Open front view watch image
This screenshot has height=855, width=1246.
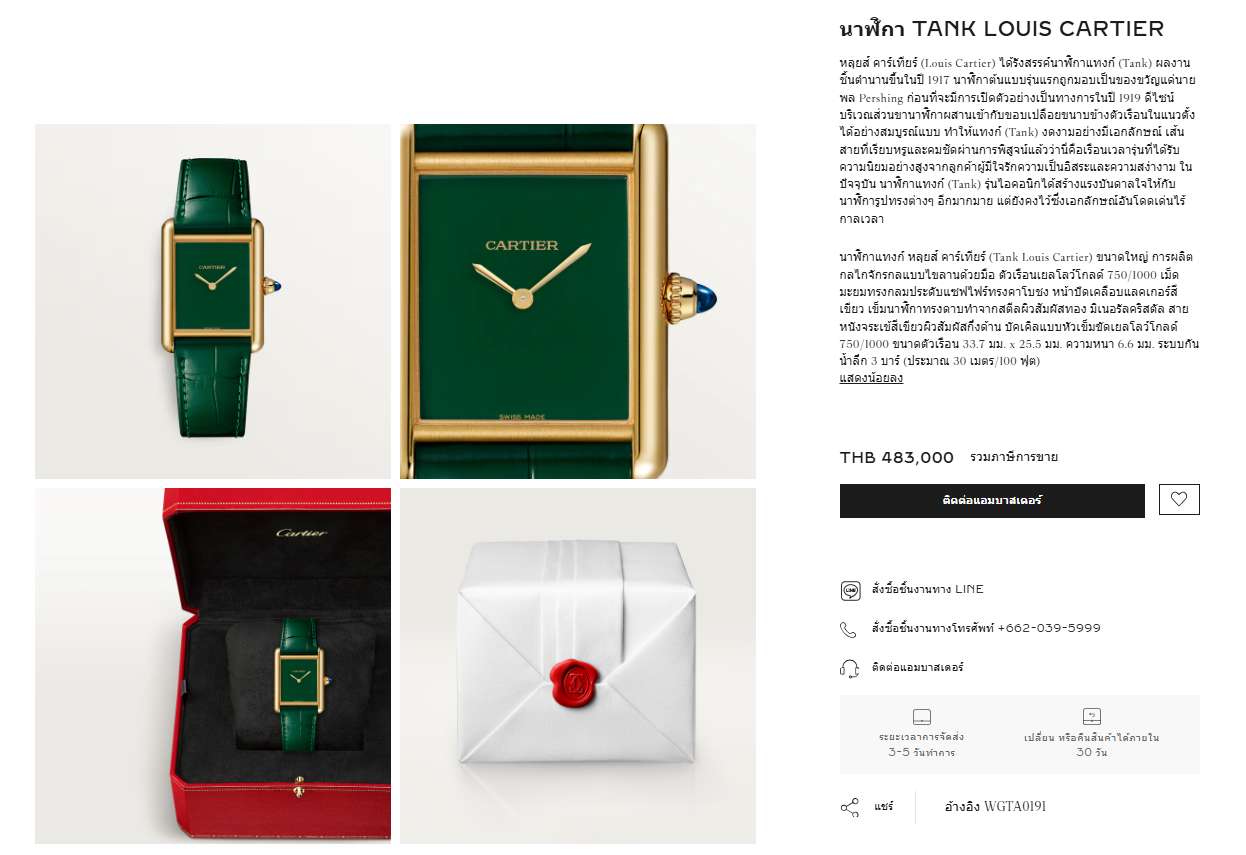[213, 301]
